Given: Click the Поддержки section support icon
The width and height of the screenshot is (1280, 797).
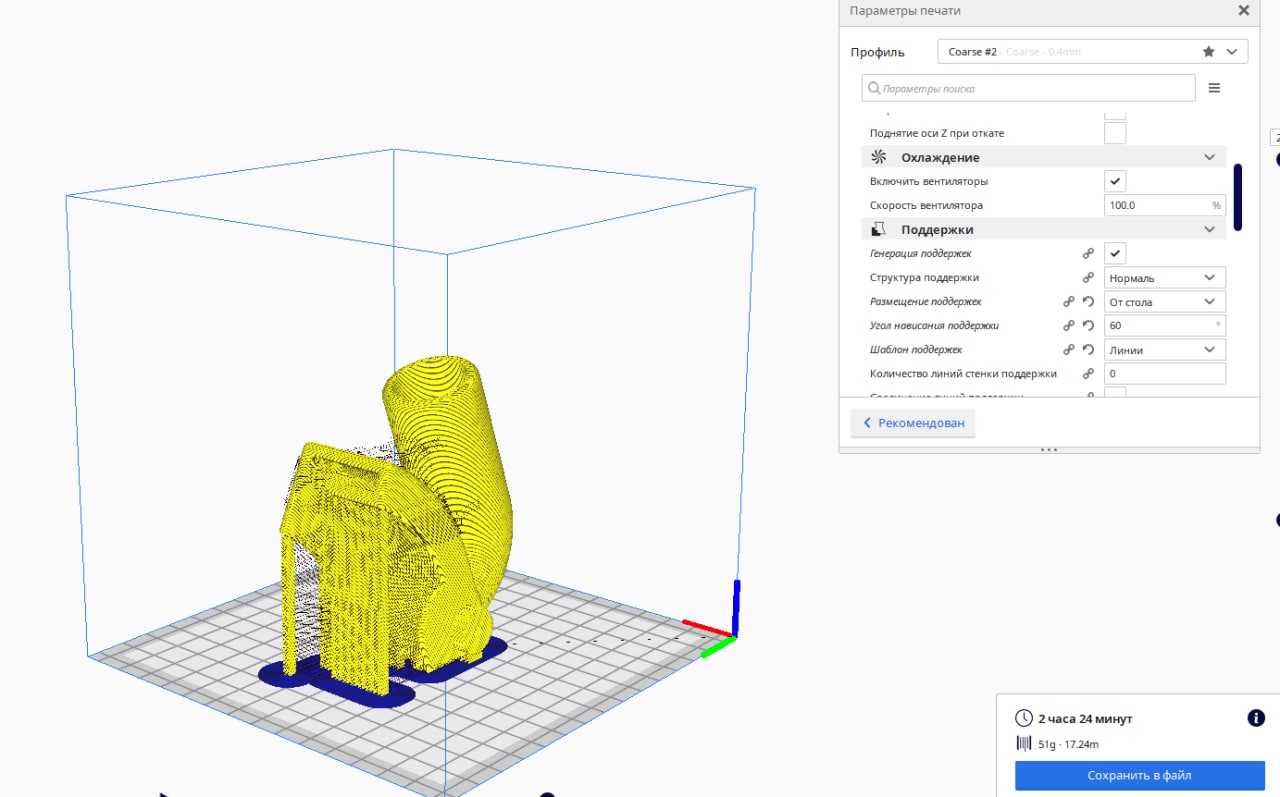Looking at the screenshot, I should (879, 229).
